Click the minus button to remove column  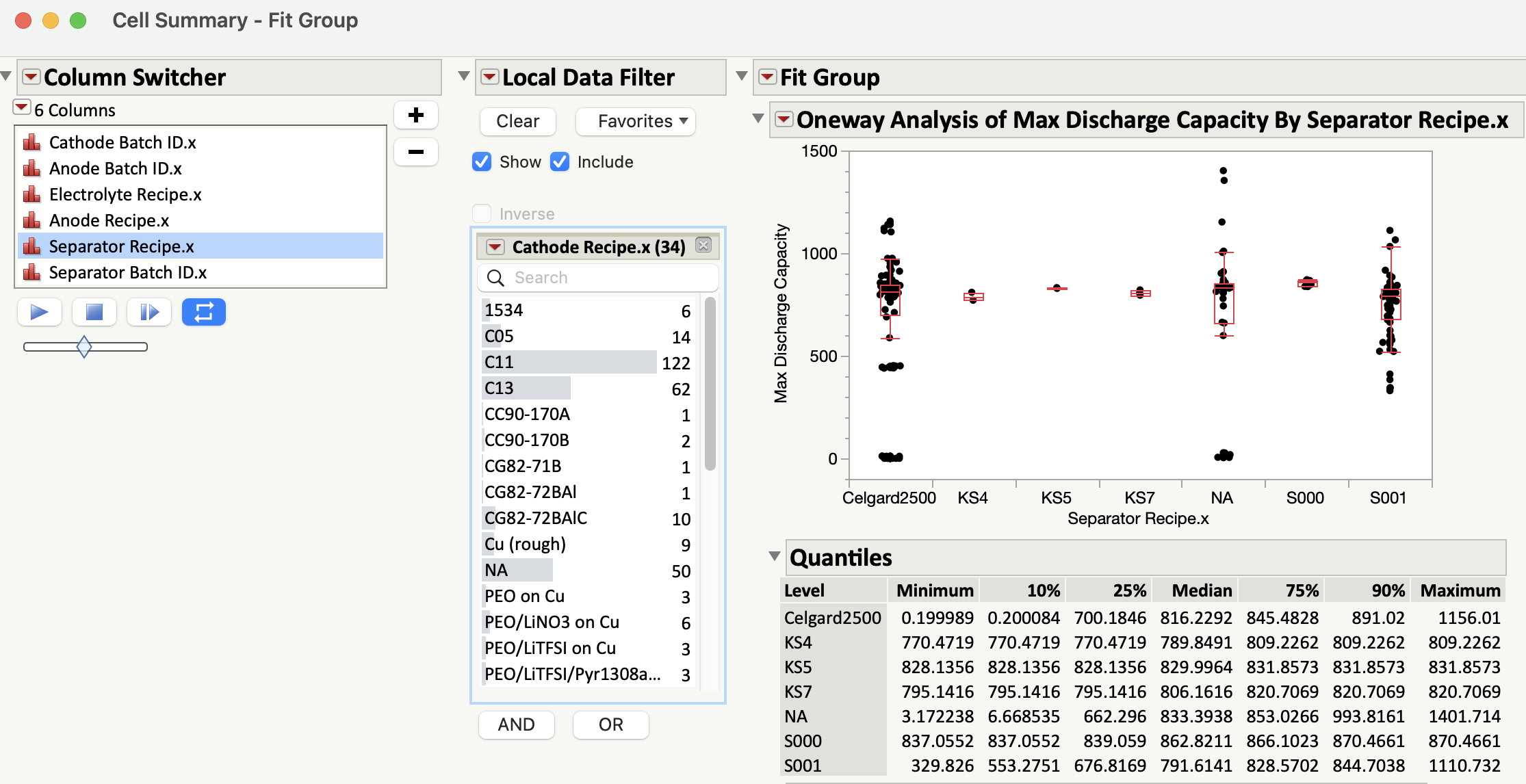point(415,152)
